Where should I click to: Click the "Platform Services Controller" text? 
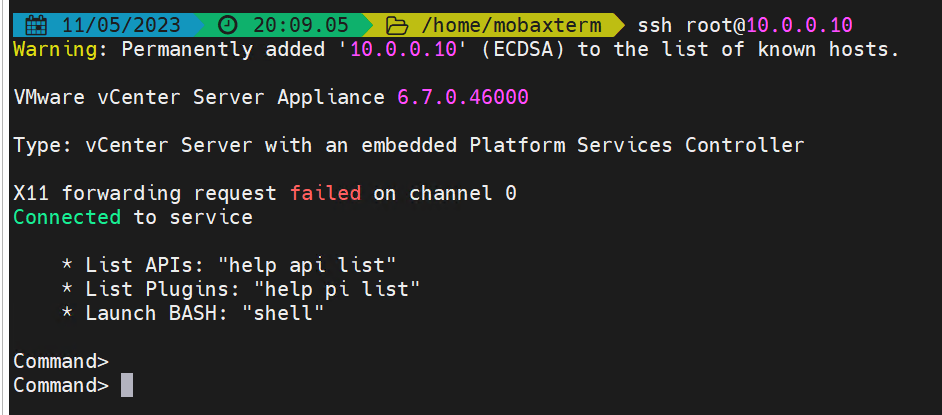(636, 145)
